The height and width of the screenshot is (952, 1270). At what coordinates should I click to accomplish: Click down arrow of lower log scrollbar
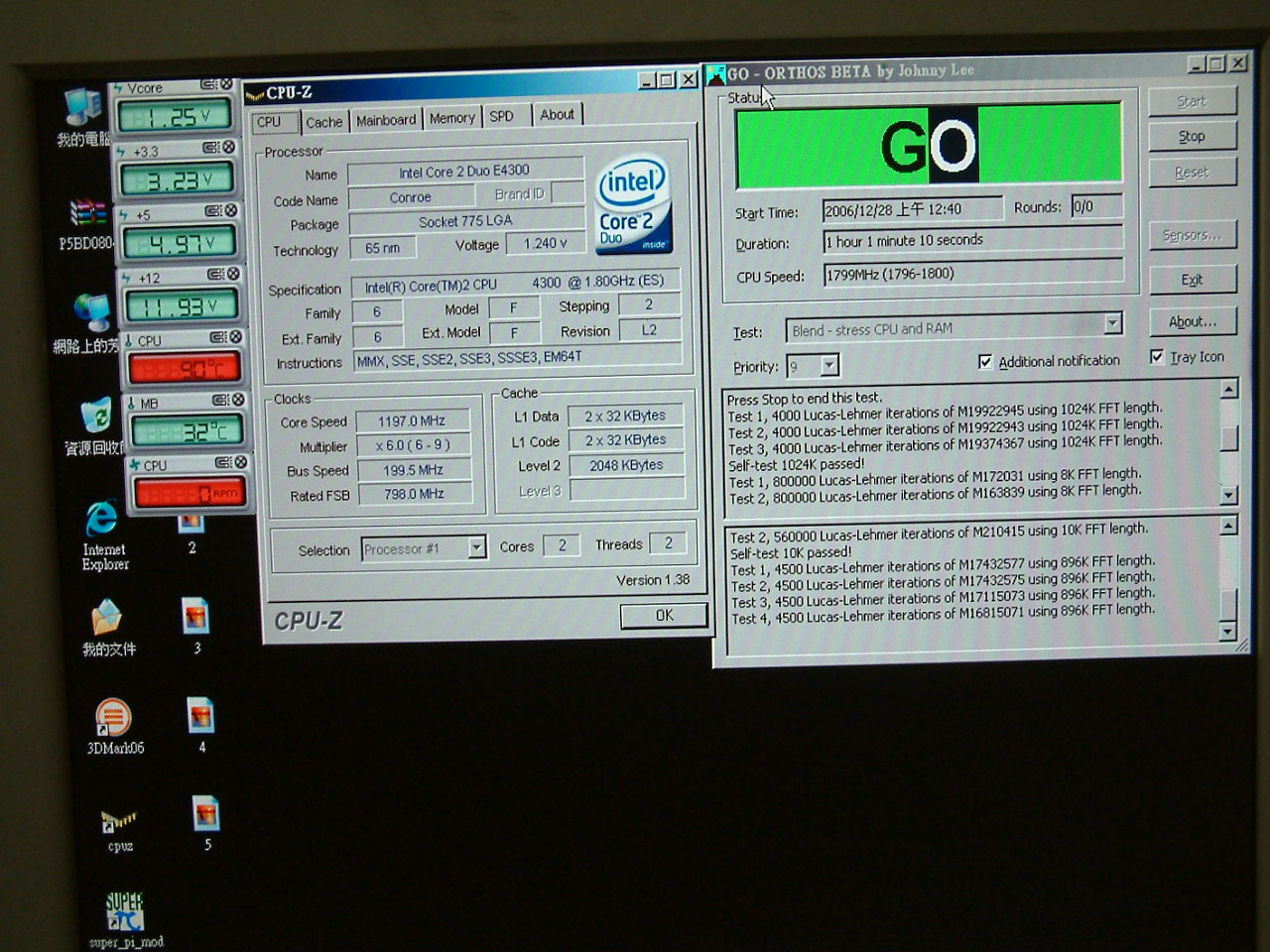(1228, 631)
